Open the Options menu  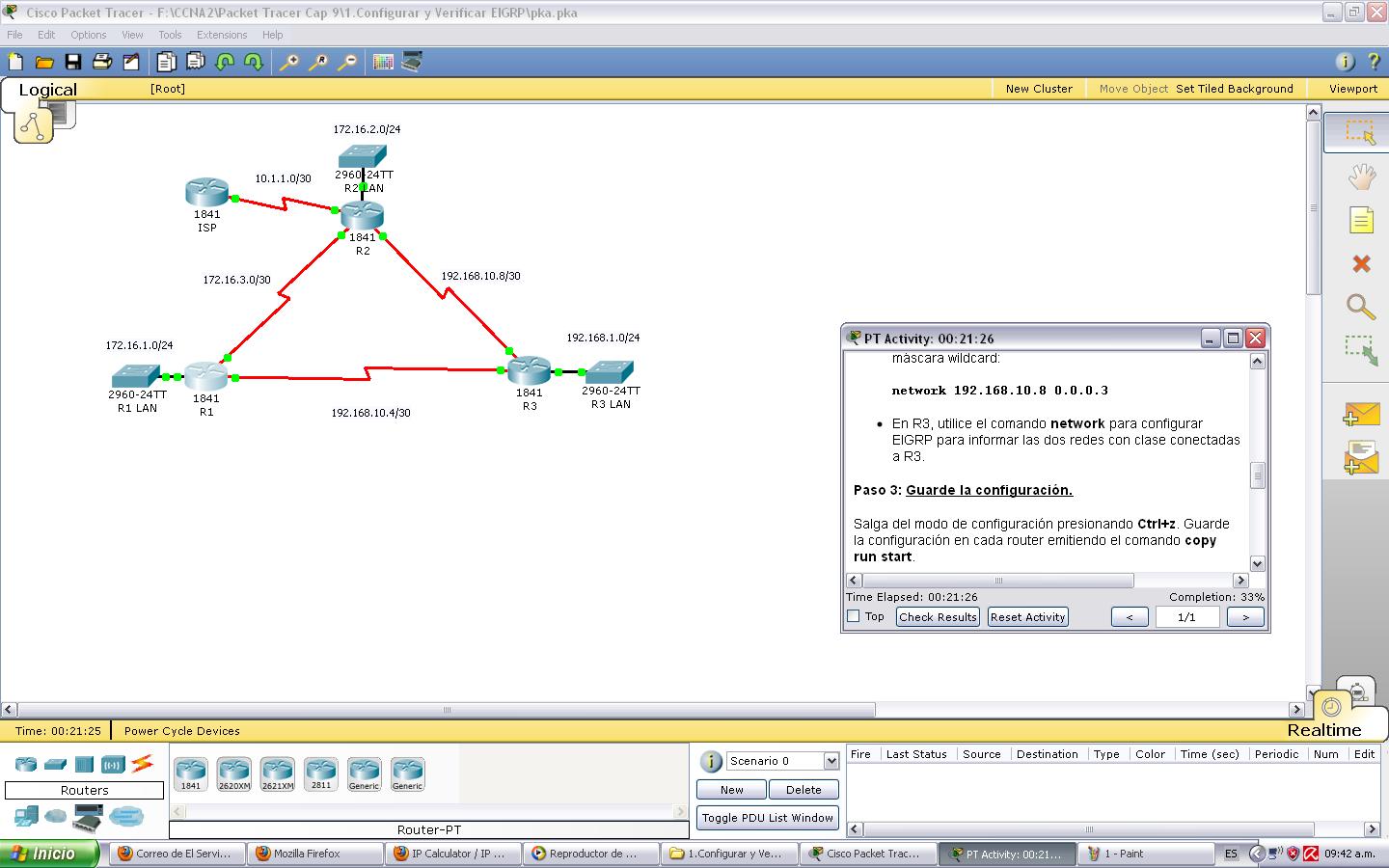coord(88,35)
